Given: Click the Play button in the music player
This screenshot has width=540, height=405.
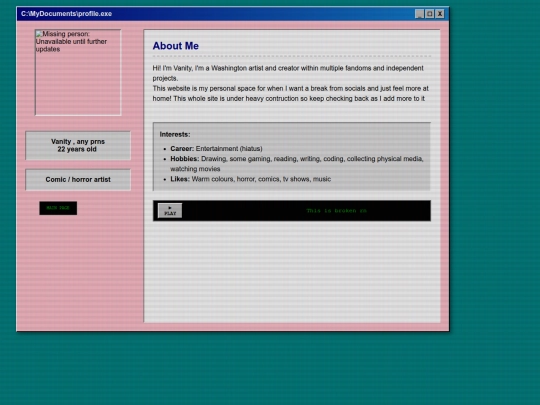Looking at the screenshot, I should pos(170,210).
